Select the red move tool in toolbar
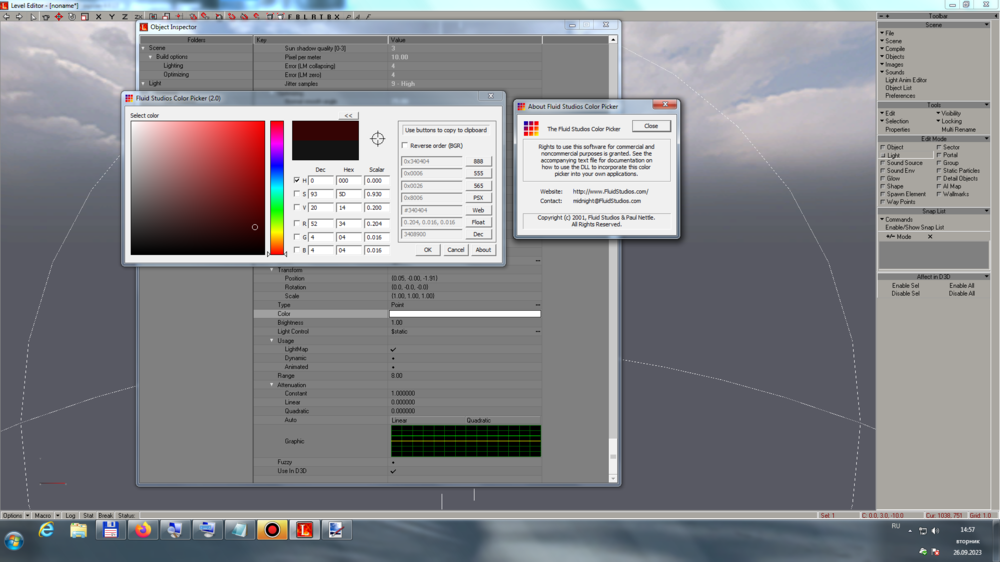Image resolution: width=1000 pixels, height=562 pixels. click(58, 17)
